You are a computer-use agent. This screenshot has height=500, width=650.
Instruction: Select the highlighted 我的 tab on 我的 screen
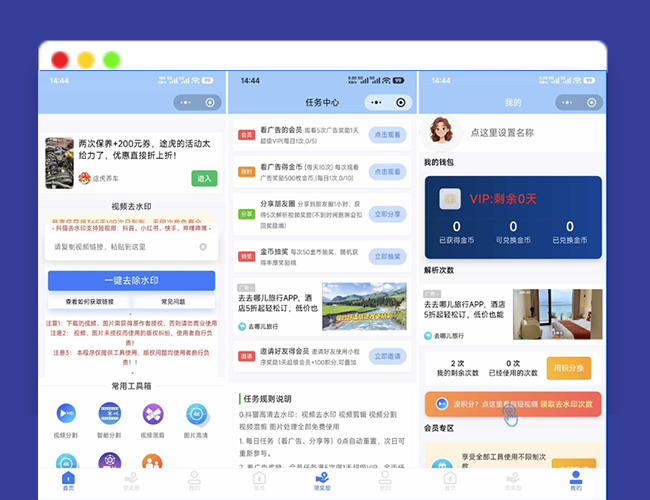(x=576, y=481)
